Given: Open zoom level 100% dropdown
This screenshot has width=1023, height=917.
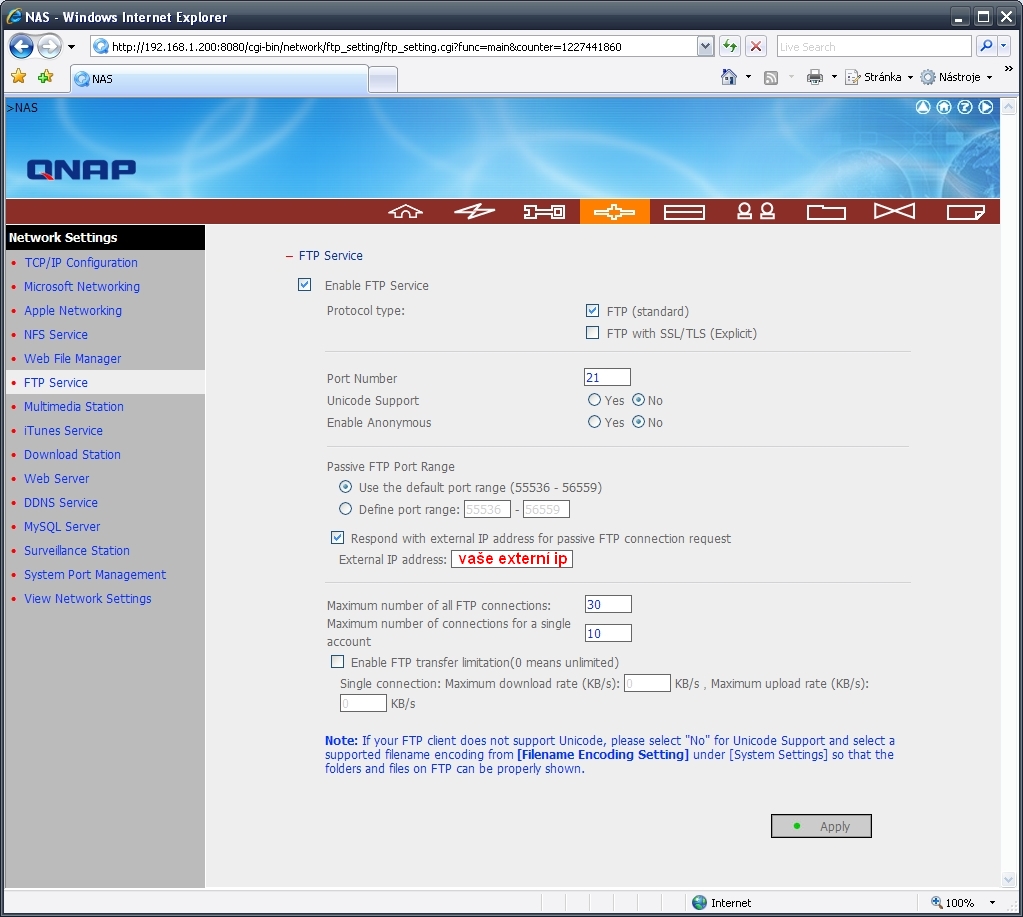Looking at the screenshot, I should 992,903.
